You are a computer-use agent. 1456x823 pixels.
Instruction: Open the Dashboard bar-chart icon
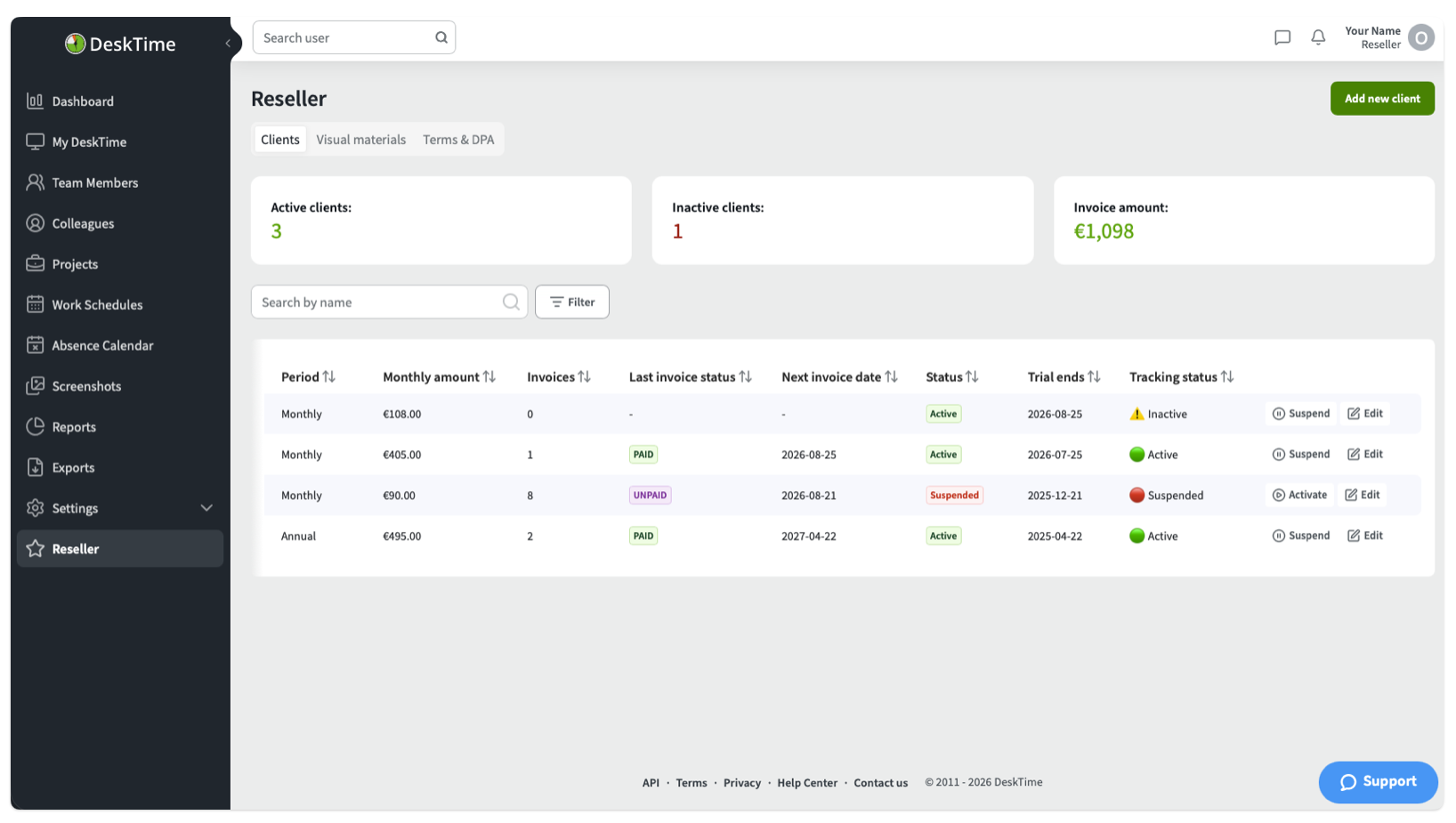pyautogui.click(x=35, y=101)
